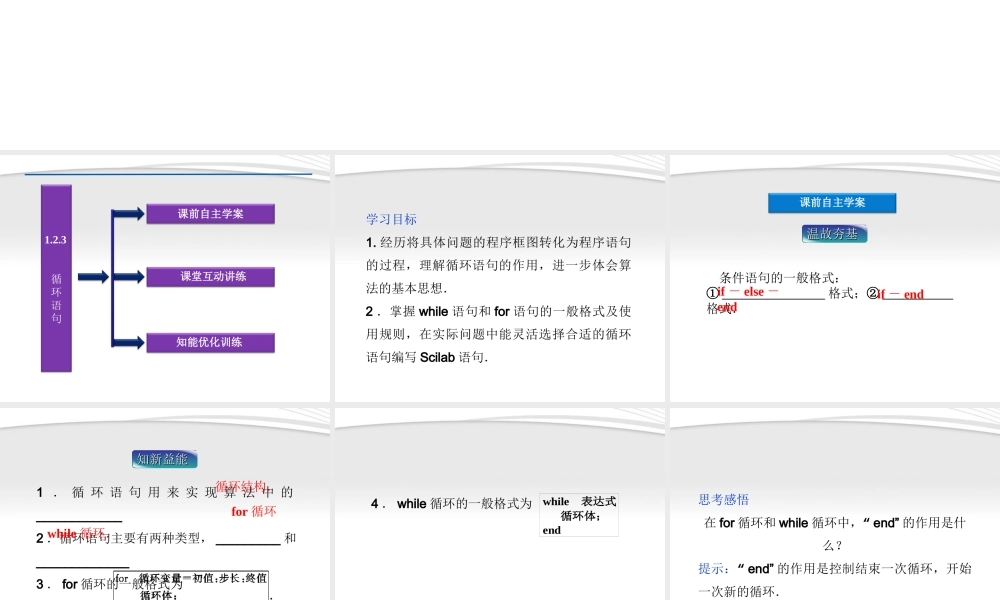Click the line '1． 循环语句用来实现算法中的'

pyautogui.click(x=165, y=492)
